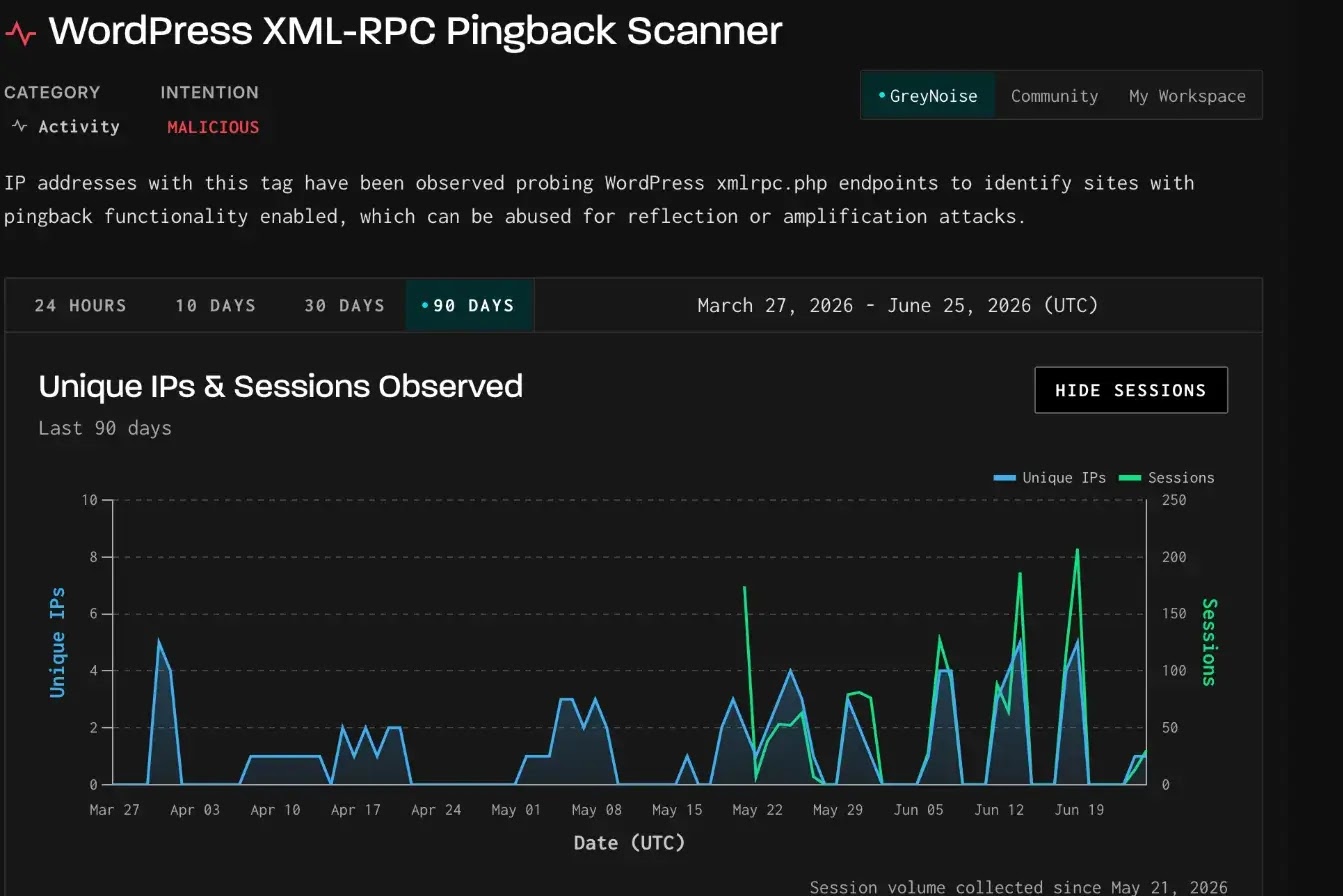1343x896 pixels.
Task: Click the unique IPs peak near Mar 31
Action: [159, 642]
